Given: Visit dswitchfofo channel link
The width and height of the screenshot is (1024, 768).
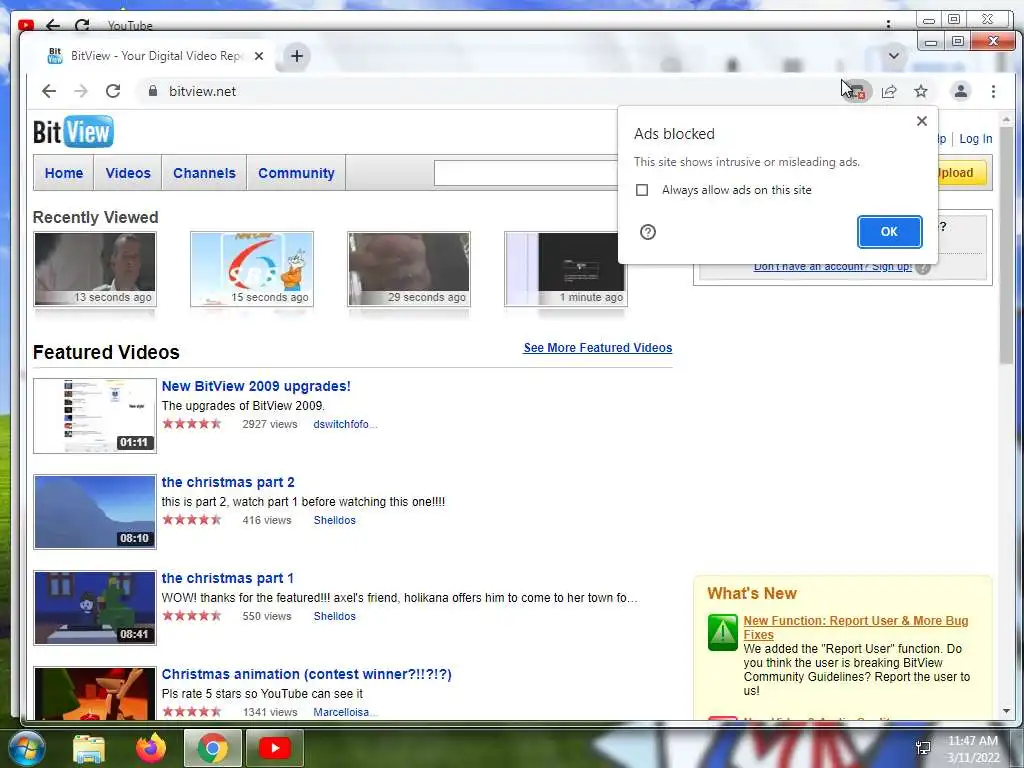Looking at the screenshot, I should click(345, 424).
